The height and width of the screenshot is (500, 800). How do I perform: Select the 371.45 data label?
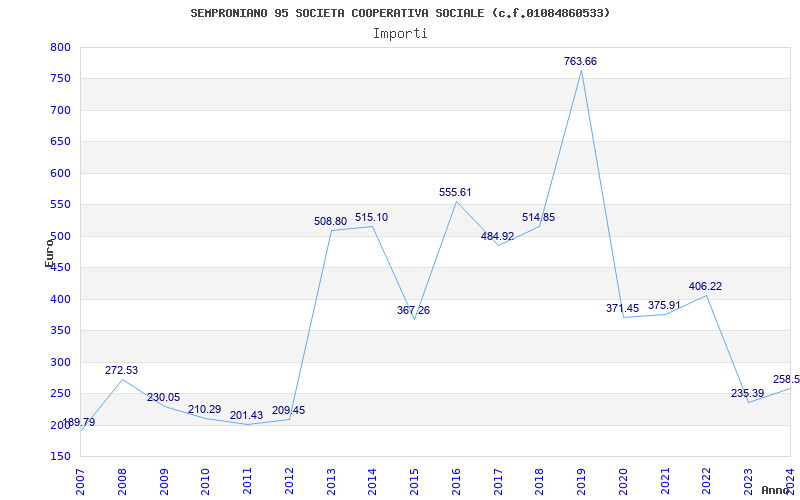coord(622,308)
